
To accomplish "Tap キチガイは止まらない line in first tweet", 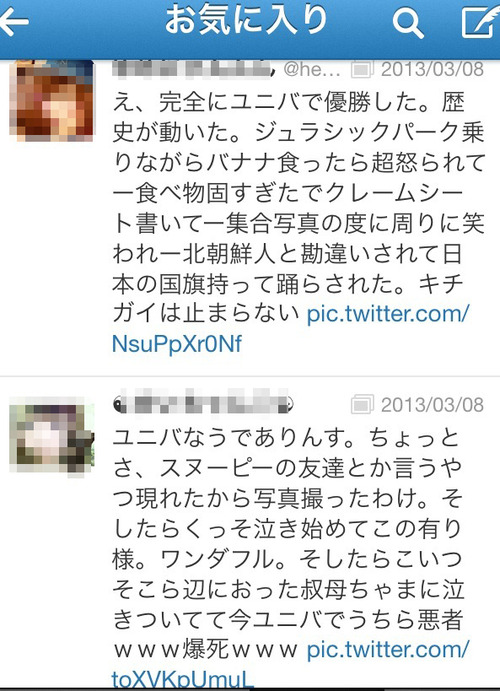I will (x=206, y=314).
